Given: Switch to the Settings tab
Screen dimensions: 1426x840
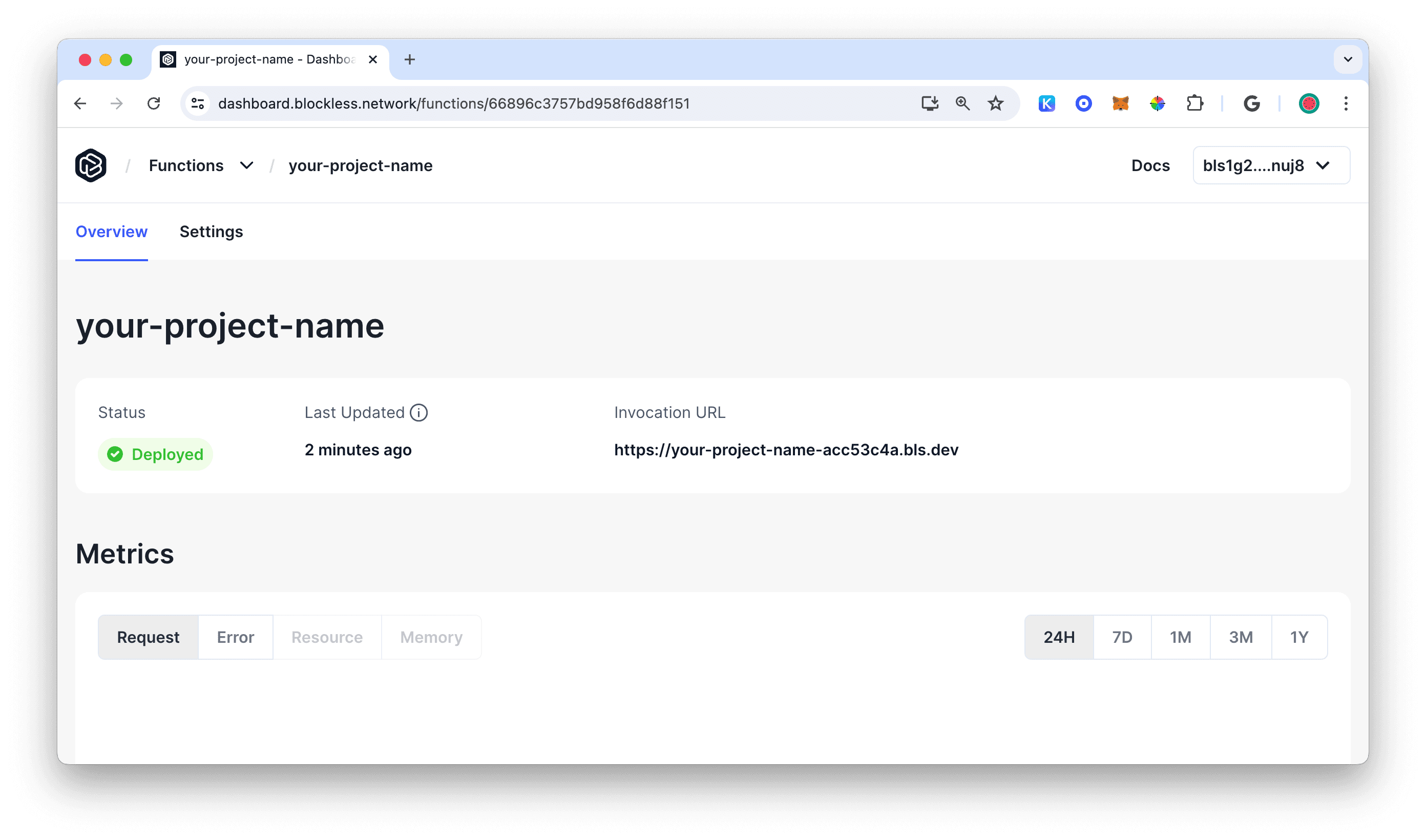Looking at the screenshot, I should tap(210, 231).
